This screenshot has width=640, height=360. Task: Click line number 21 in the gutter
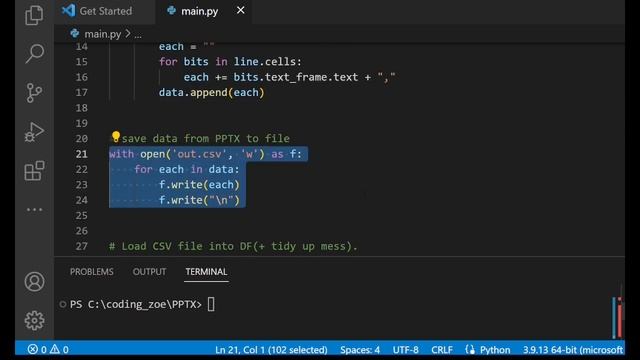[x=82, y=154]
